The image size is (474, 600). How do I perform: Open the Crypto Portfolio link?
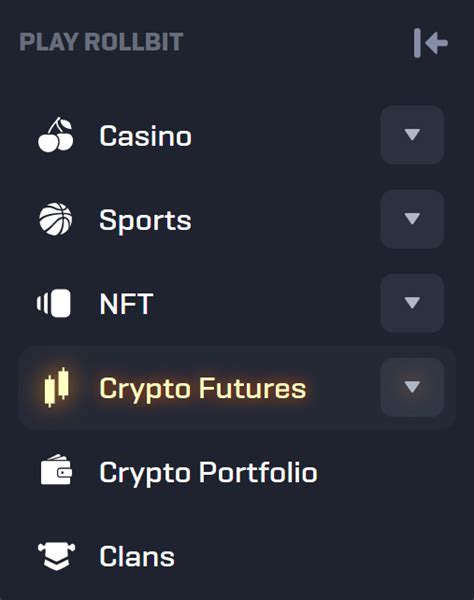[208, 473]
